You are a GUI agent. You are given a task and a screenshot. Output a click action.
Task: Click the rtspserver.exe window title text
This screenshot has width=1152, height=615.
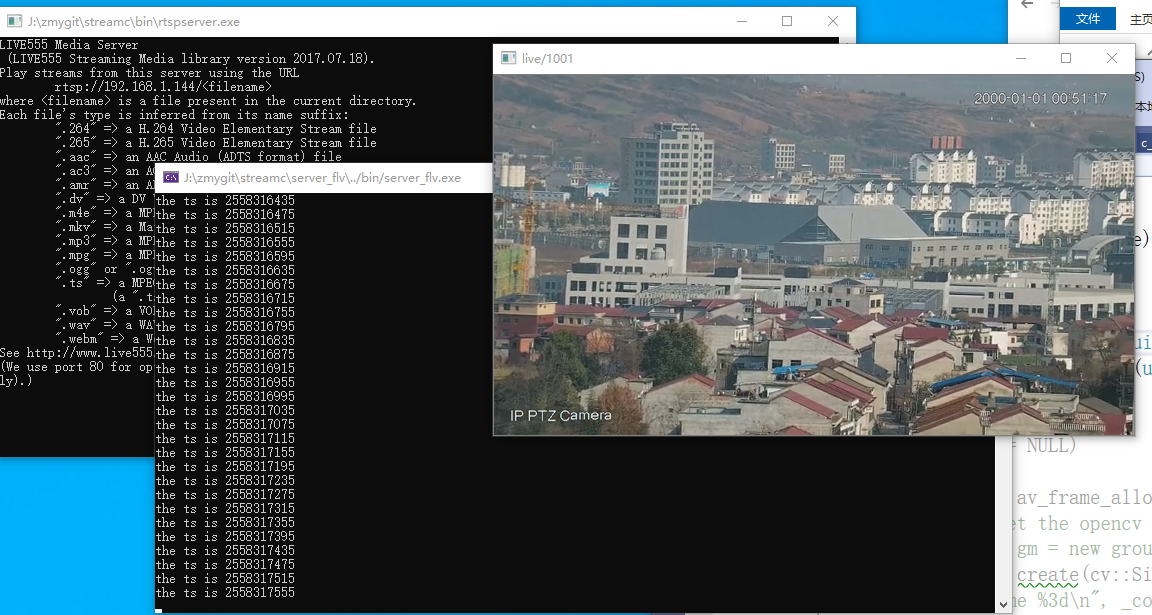coord(134,22)
